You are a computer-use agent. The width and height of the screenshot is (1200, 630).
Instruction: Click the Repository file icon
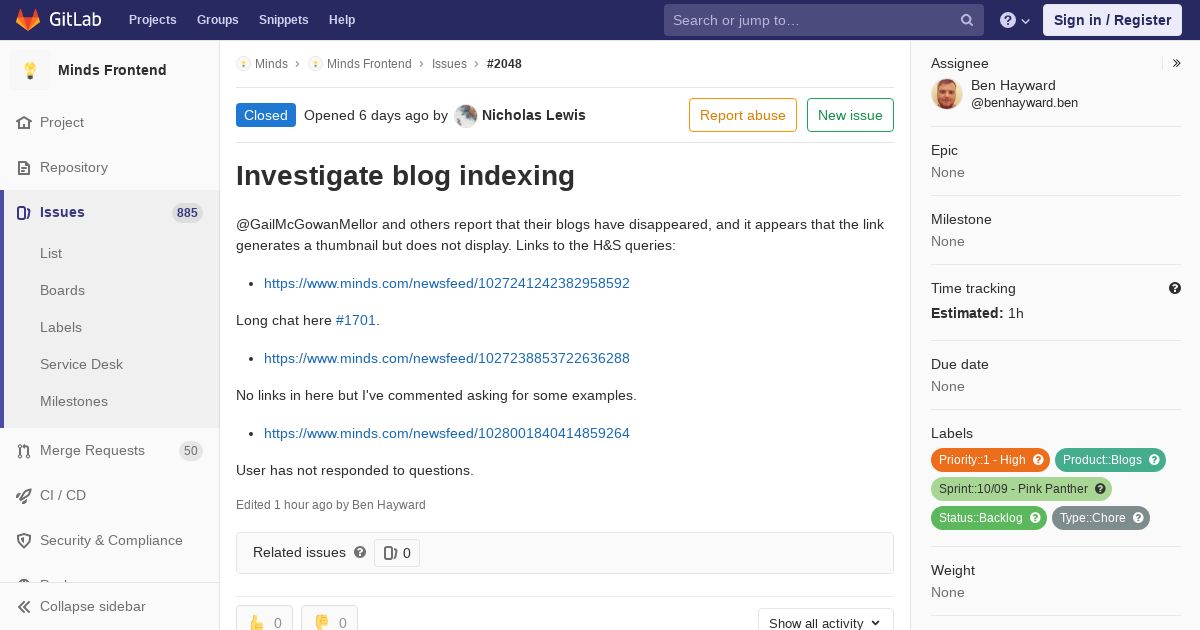coord(24,168)
